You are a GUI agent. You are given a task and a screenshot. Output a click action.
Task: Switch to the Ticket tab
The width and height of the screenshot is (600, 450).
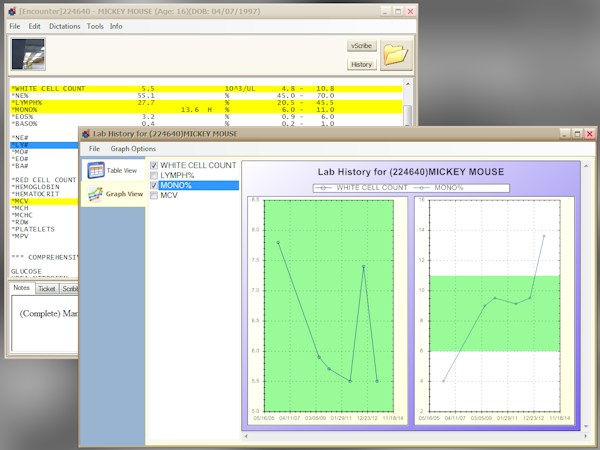pos(47,289)
